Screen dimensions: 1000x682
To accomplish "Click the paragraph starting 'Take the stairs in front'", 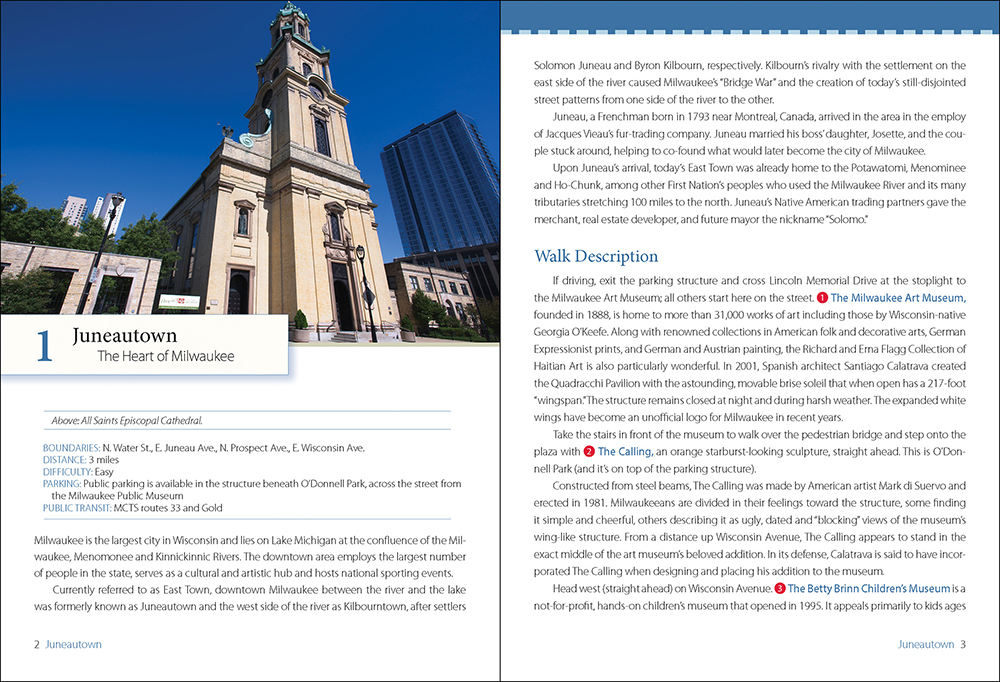I will coord(750,452).
